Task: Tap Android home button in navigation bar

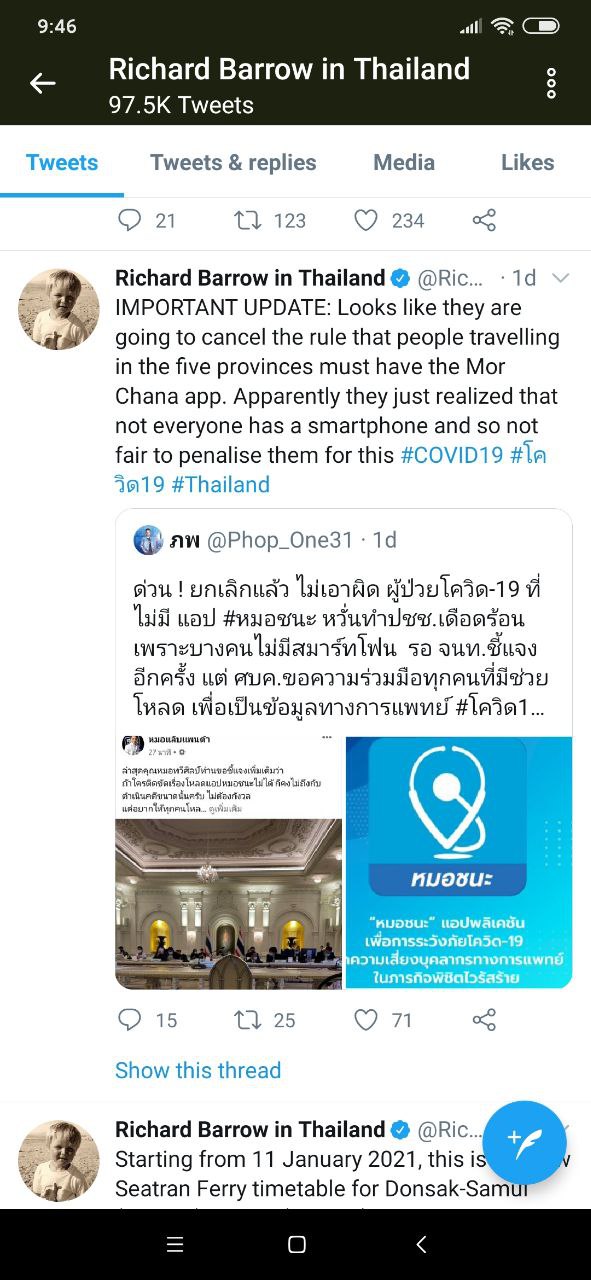Action: point(296,1244)
